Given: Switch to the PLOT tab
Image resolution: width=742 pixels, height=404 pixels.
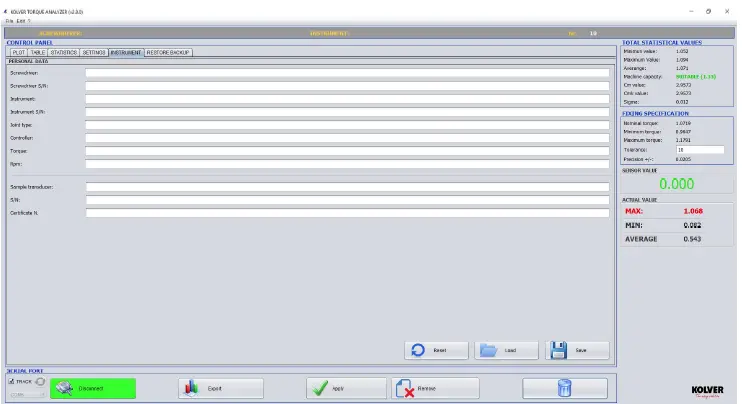Looking at the screenshot, I should click(18, 53).
